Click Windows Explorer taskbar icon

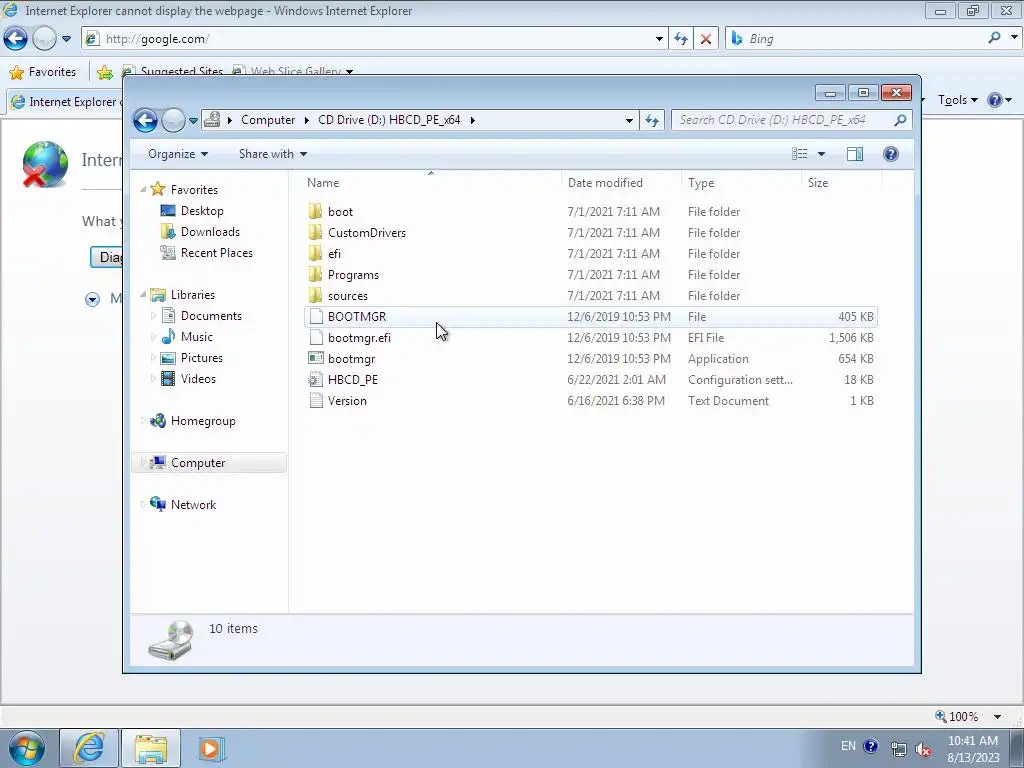(x=151, y=748)
